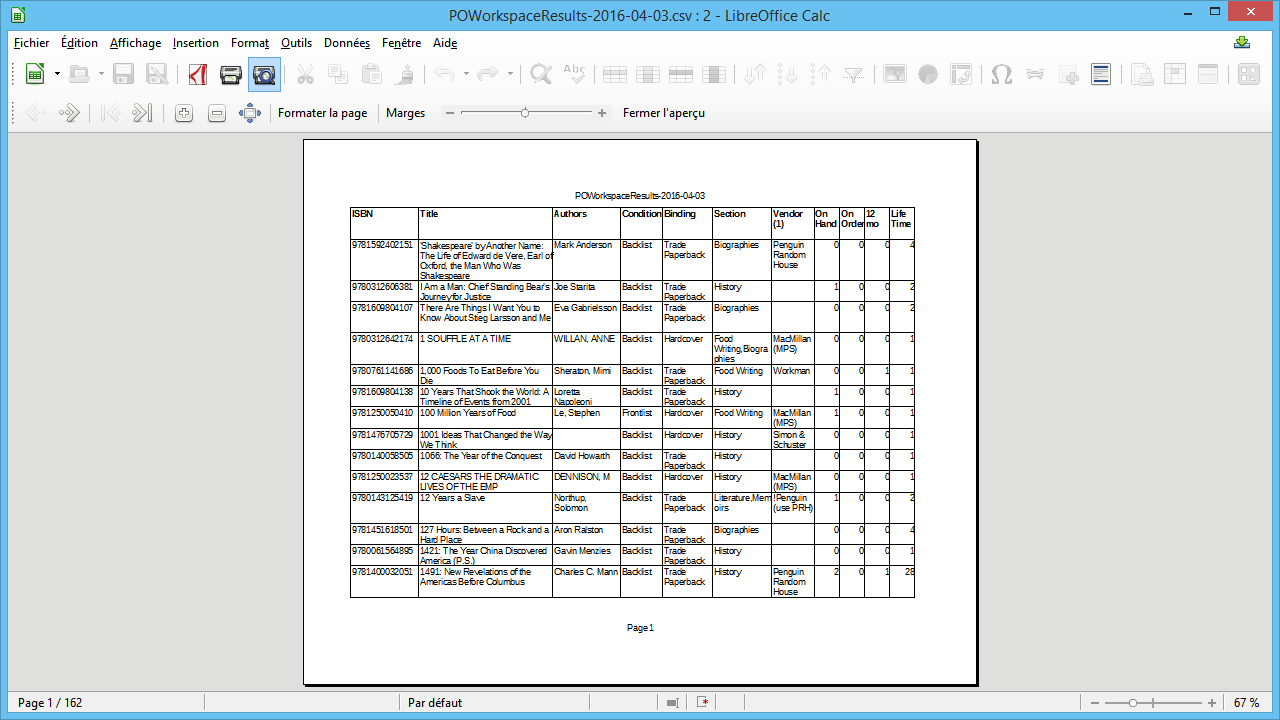The image size is (1280, 720).
Task: Click the Insert chart icon
Action: 927,74
